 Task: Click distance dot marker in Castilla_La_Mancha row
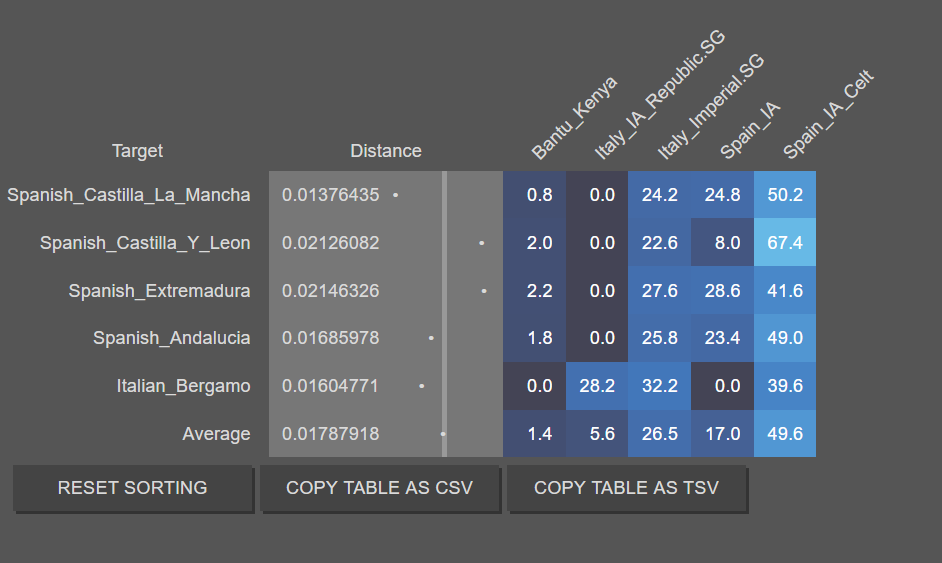pos(395,195)
